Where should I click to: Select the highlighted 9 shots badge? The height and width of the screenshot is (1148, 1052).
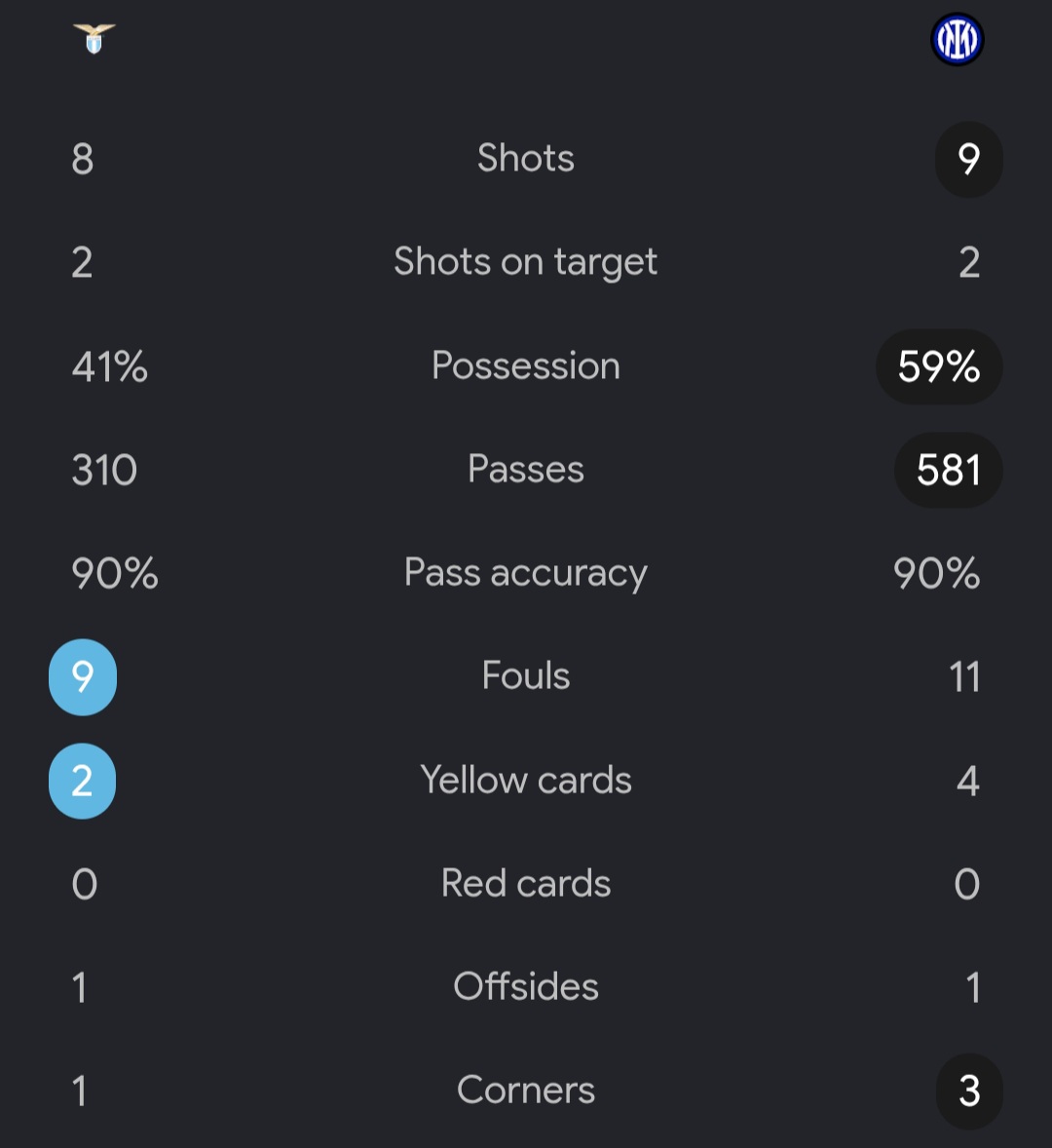point(968,159)
